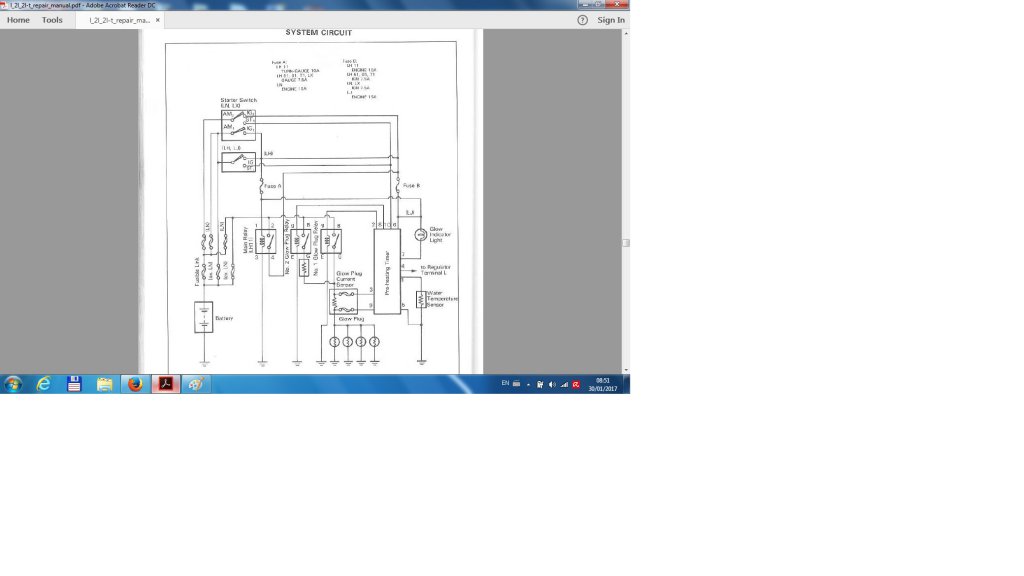
Task: Open the Paint palette icon in taskbar
Action: pos(196,384)
